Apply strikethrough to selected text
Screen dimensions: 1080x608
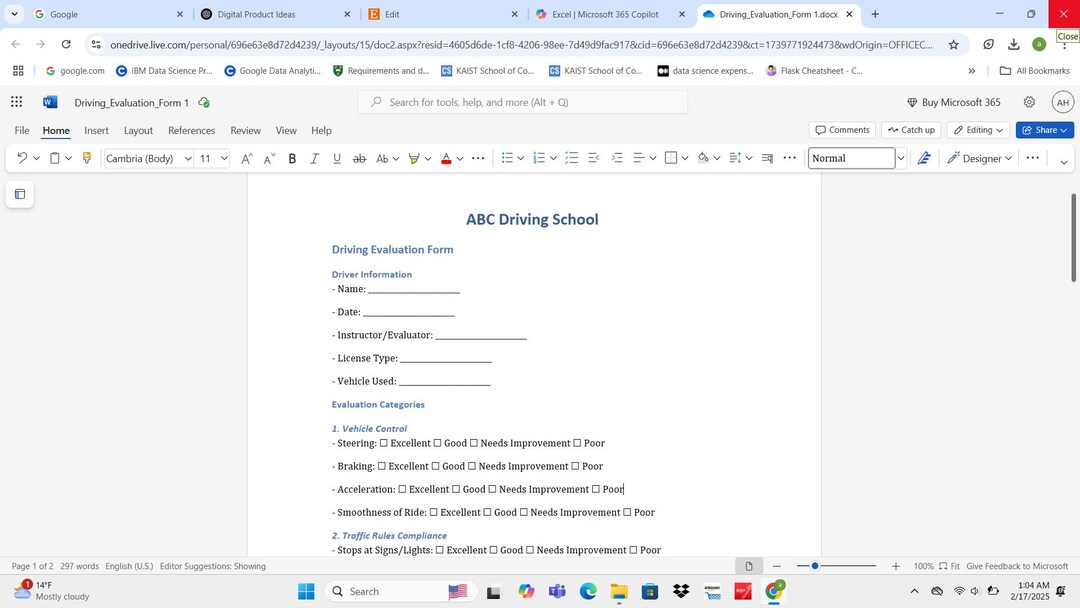coord(360,158)
